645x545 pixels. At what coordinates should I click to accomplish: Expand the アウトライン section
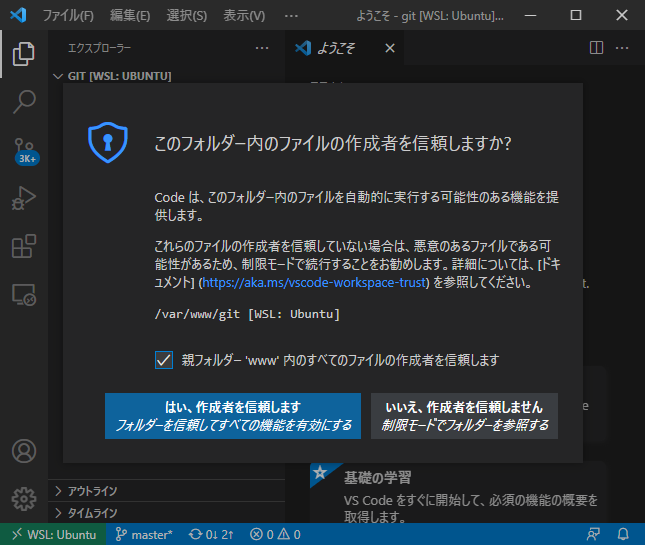166,491
